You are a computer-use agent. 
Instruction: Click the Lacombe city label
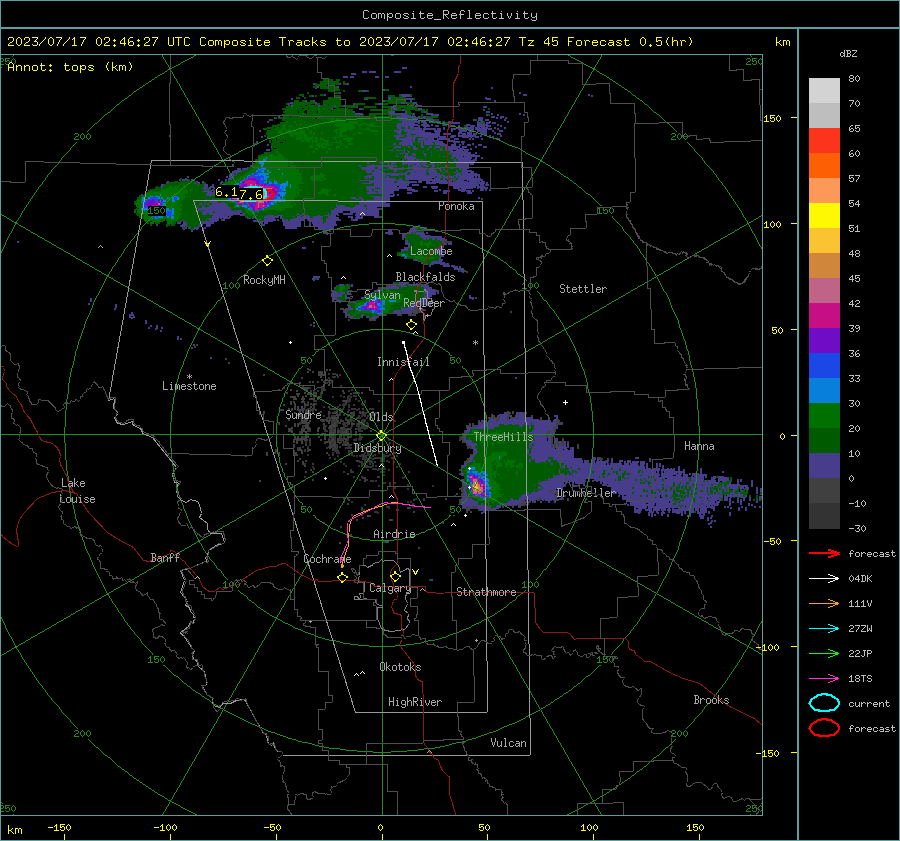(431, 251)
